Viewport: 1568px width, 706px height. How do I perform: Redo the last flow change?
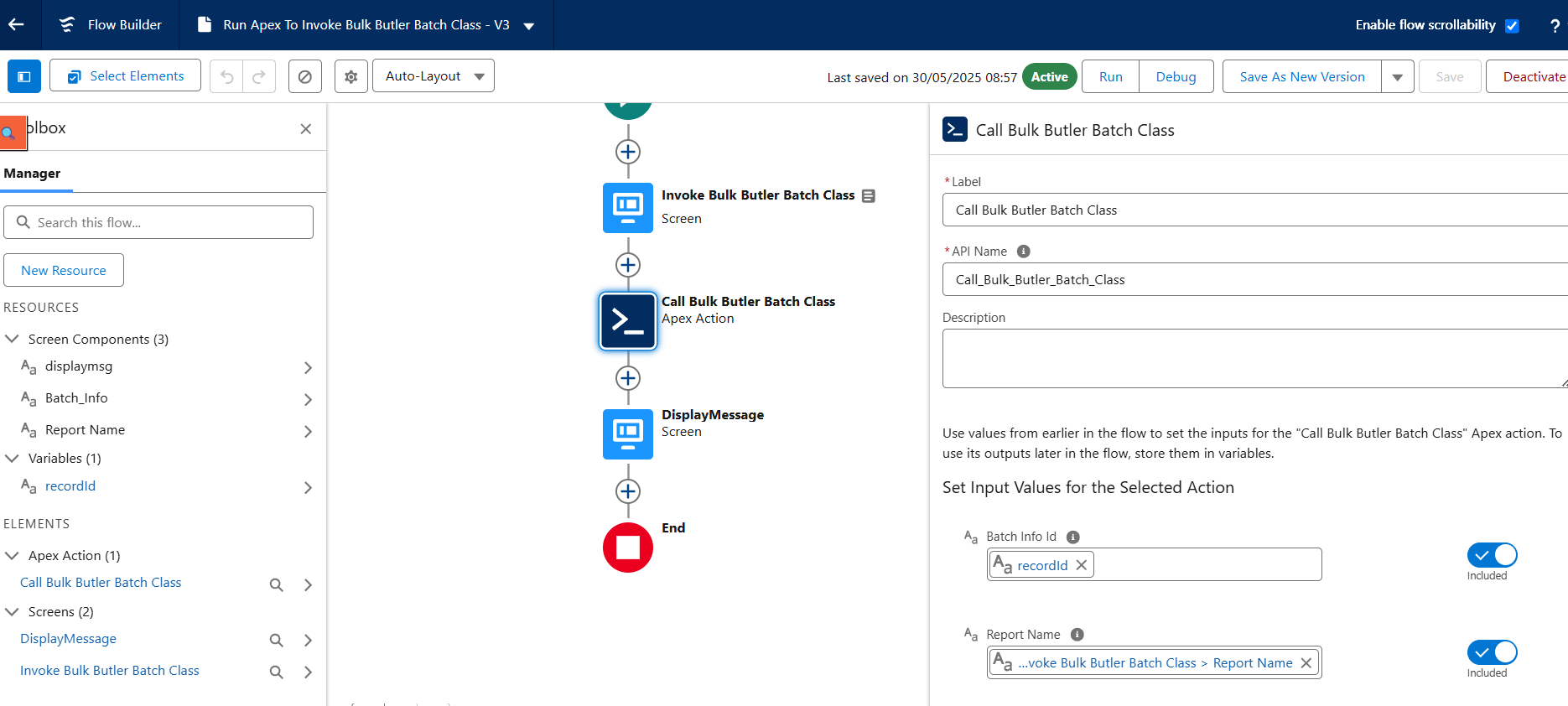tap(259, 76)
